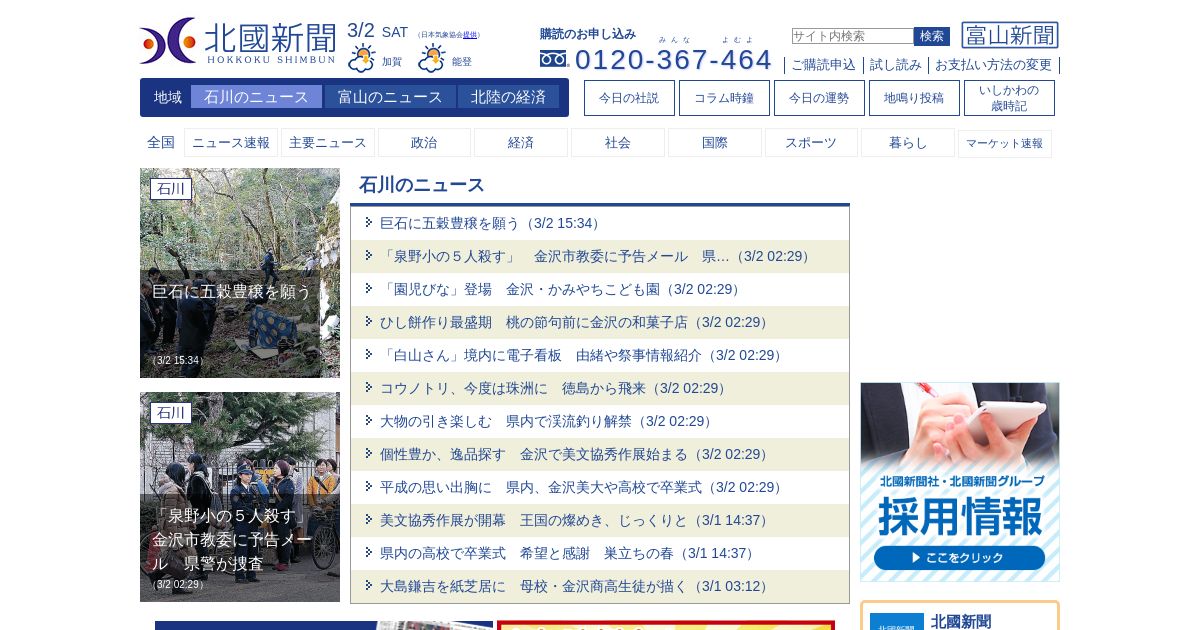Click the Kaga weather icon
Image resolution: width=1200 pixels, height=630 pixels.
[362, 58]
